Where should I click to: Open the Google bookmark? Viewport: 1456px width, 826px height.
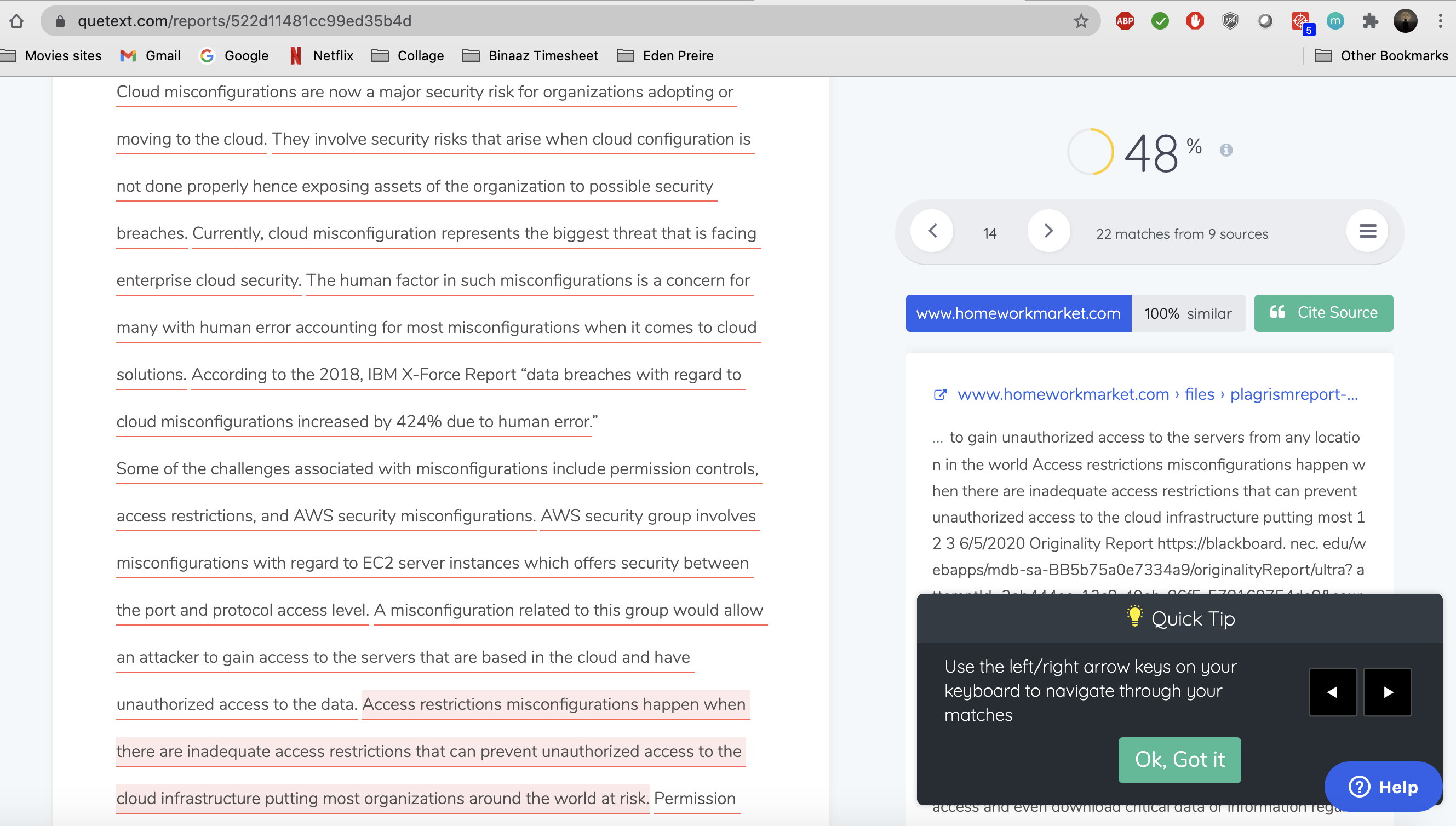pos(234,56)
